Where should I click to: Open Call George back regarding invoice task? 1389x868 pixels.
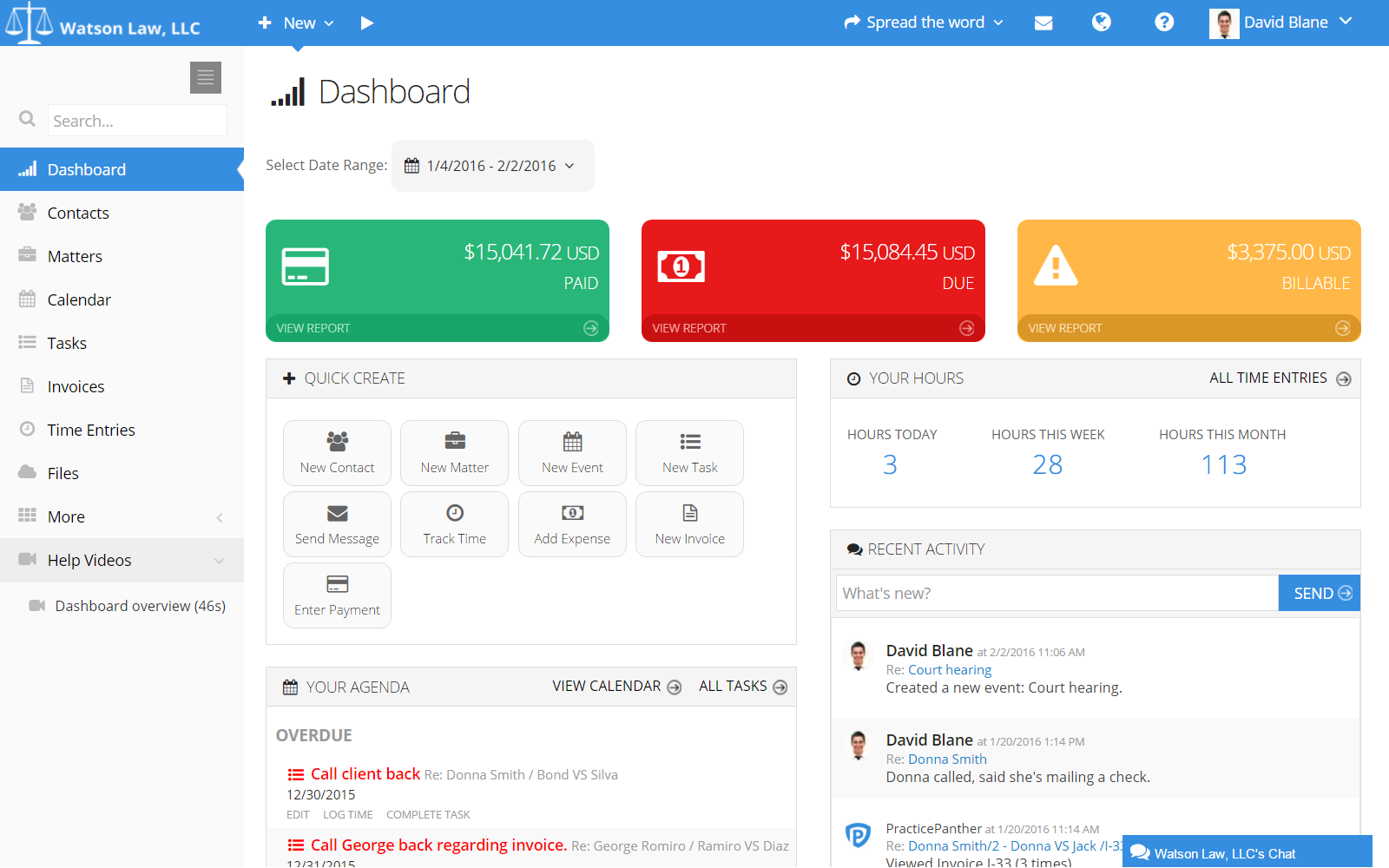pos(438,845)
